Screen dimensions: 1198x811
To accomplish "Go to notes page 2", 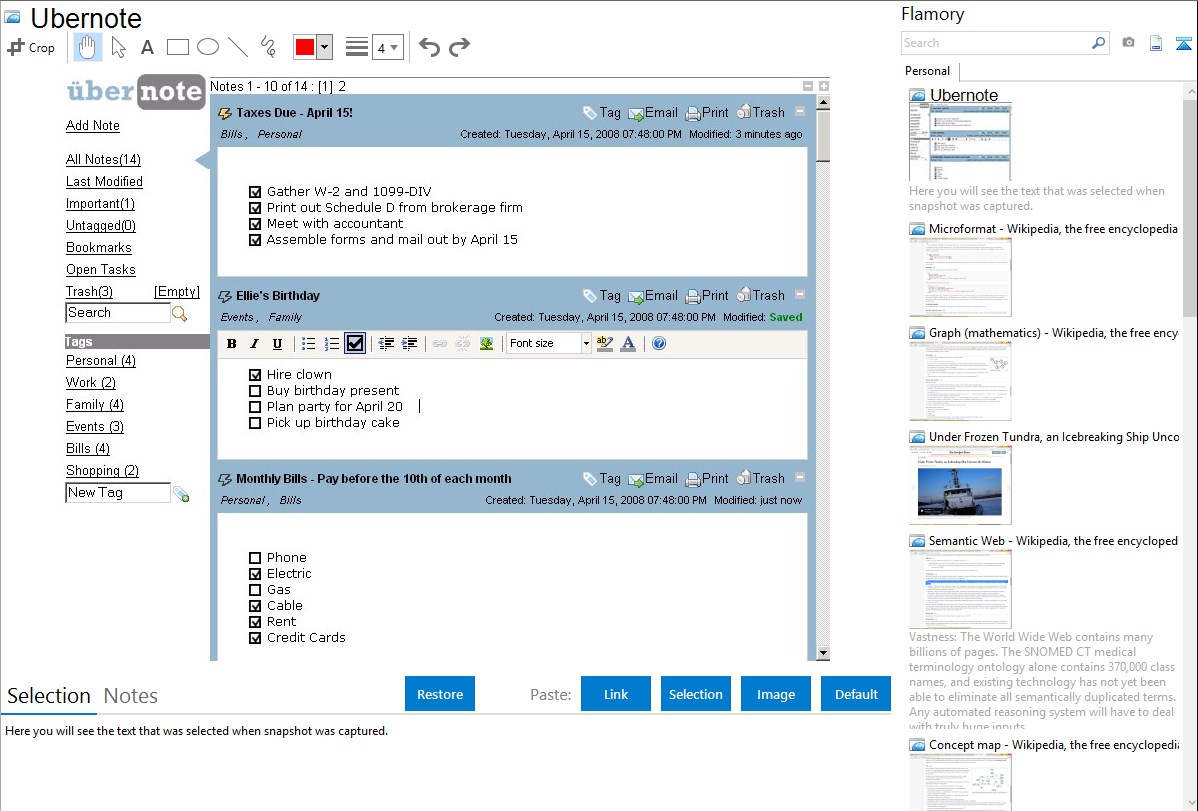I will point(342,86).
